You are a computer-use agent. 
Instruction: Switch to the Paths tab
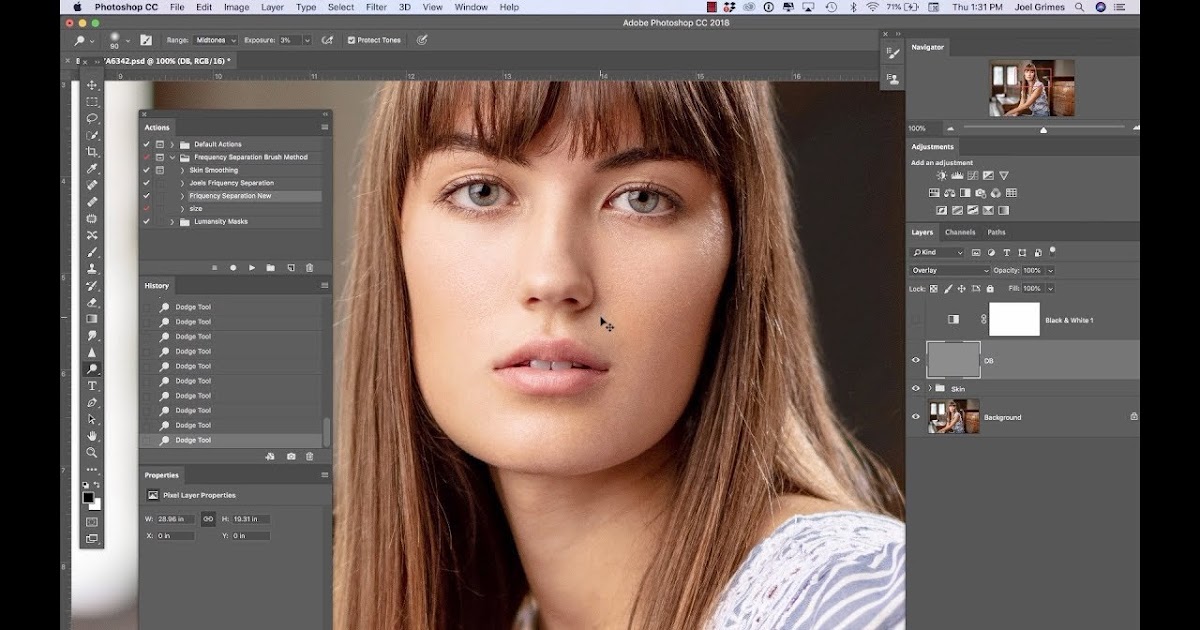(997, 232)
